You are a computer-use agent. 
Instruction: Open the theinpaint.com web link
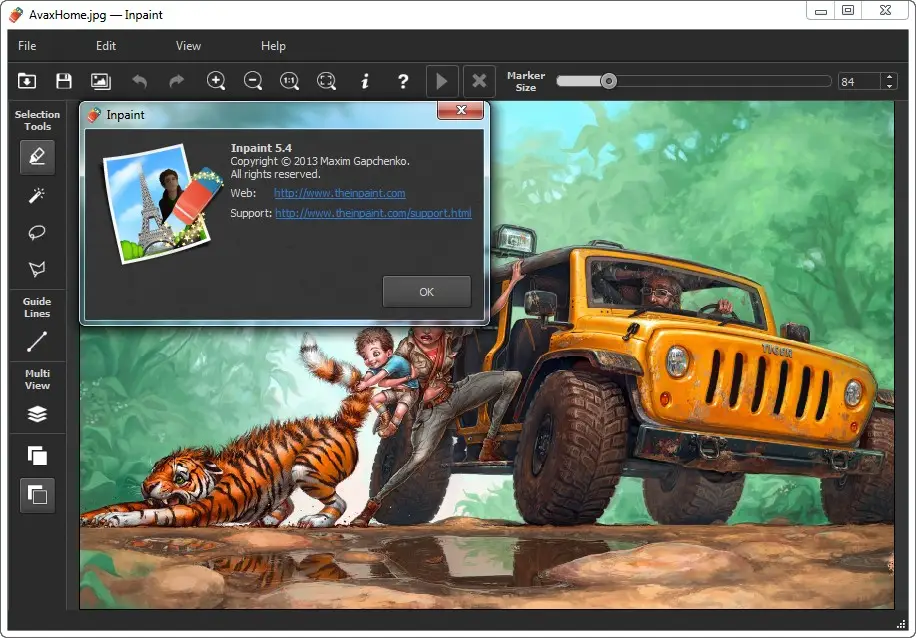[340, 193]
